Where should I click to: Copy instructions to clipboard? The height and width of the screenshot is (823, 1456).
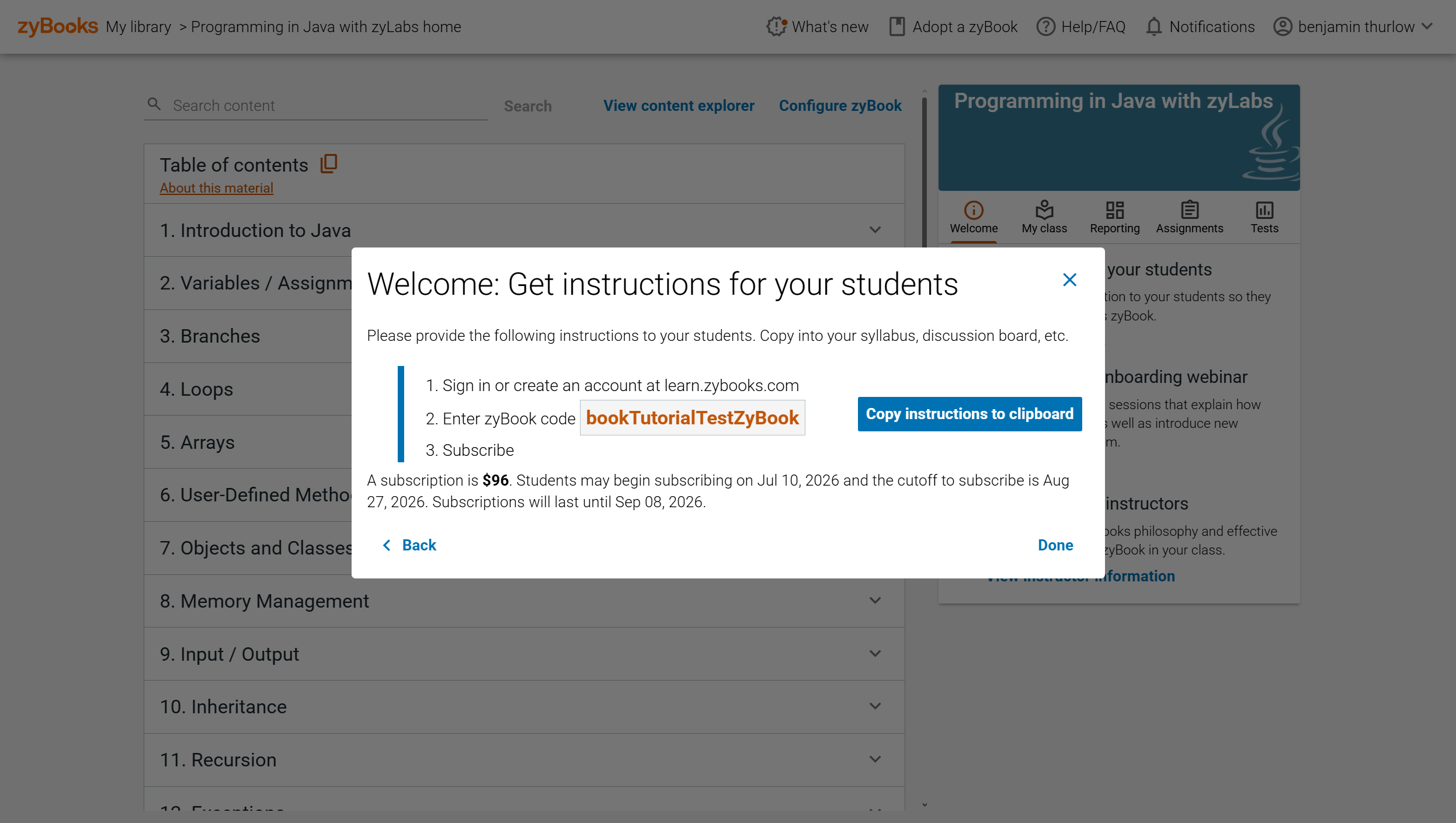pyautogui.click(x=969, y=414)
